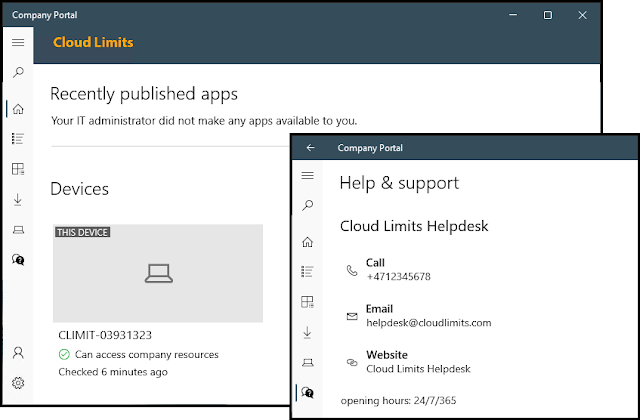Click the green compliance check icon
Screen dimensions: 640x420
64,354
